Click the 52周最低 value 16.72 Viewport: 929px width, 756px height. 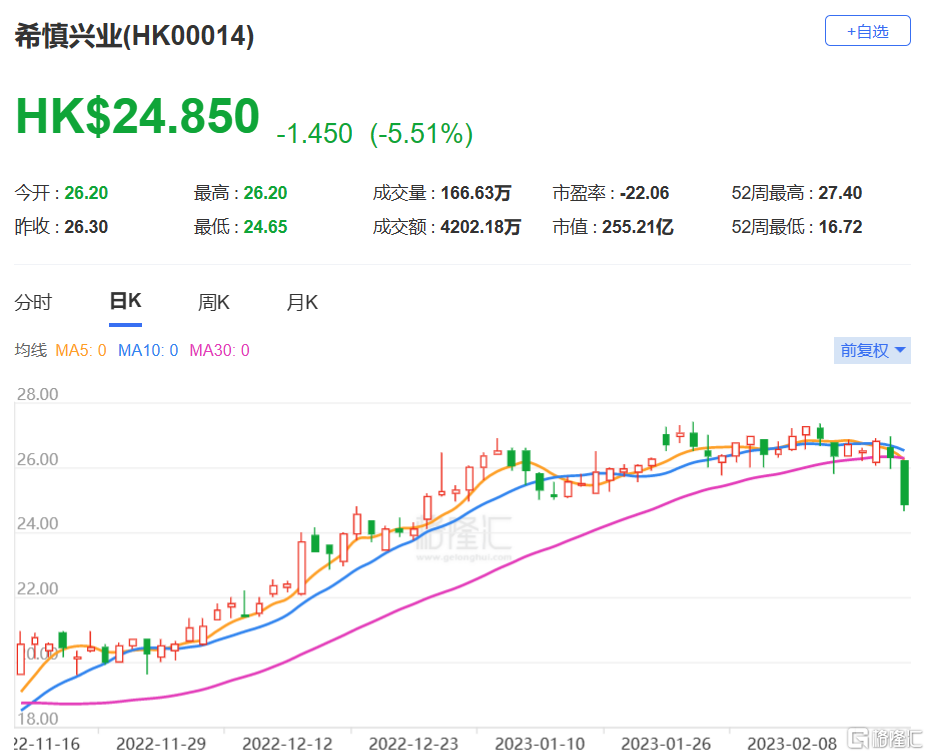(840, 227)
